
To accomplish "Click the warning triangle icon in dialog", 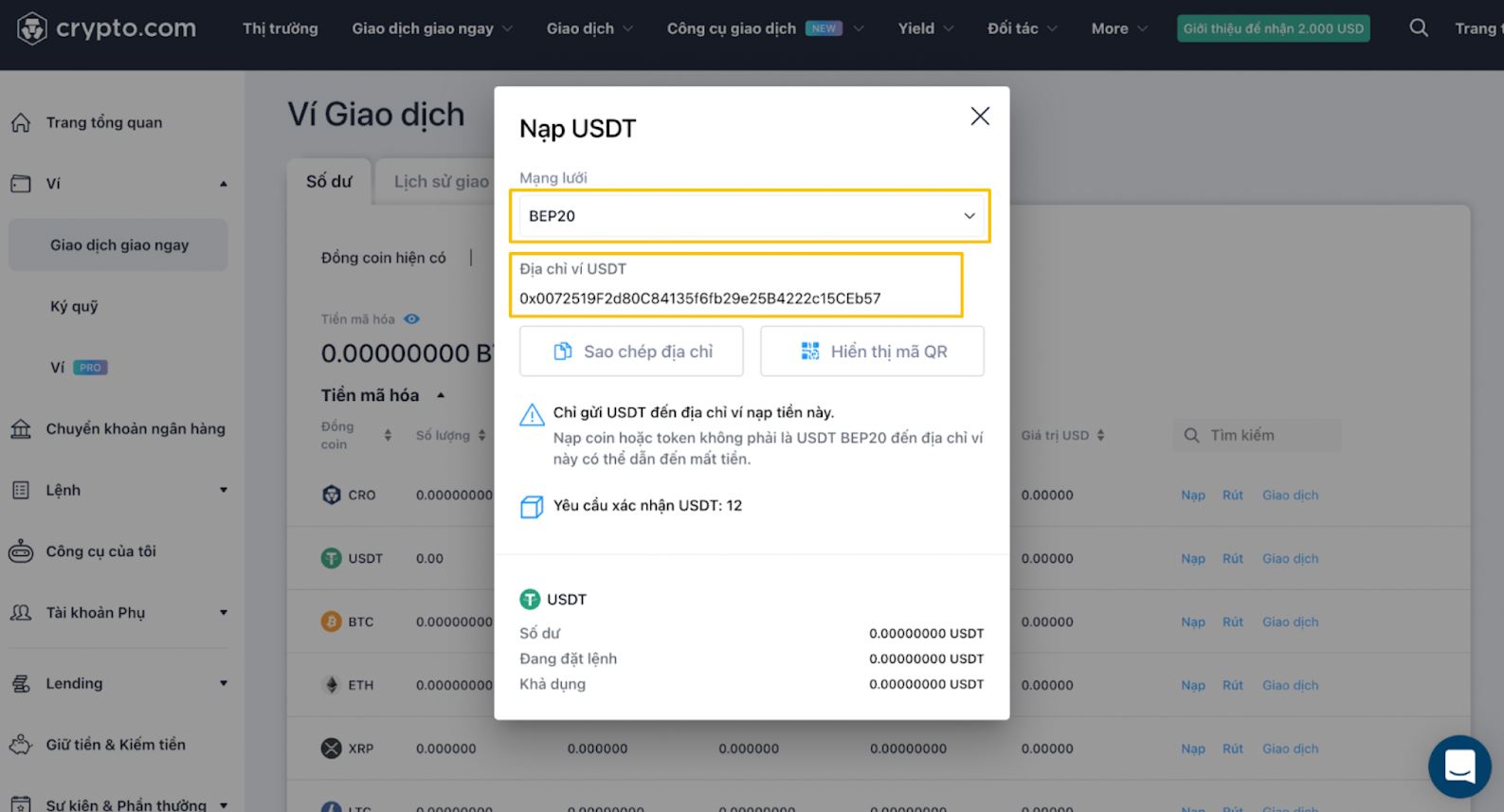I will (532, 415).
